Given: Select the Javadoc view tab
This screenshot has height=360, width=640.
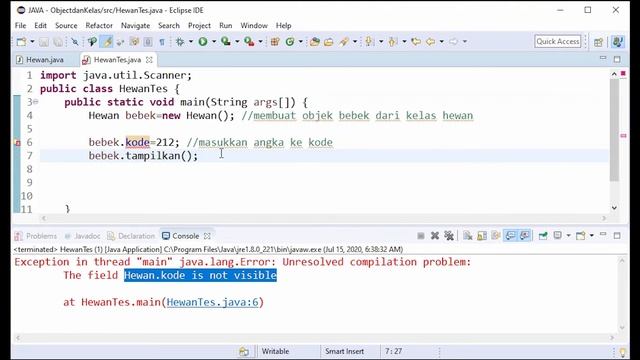Looking at the screenshot, I should click(x=82, y=236).
